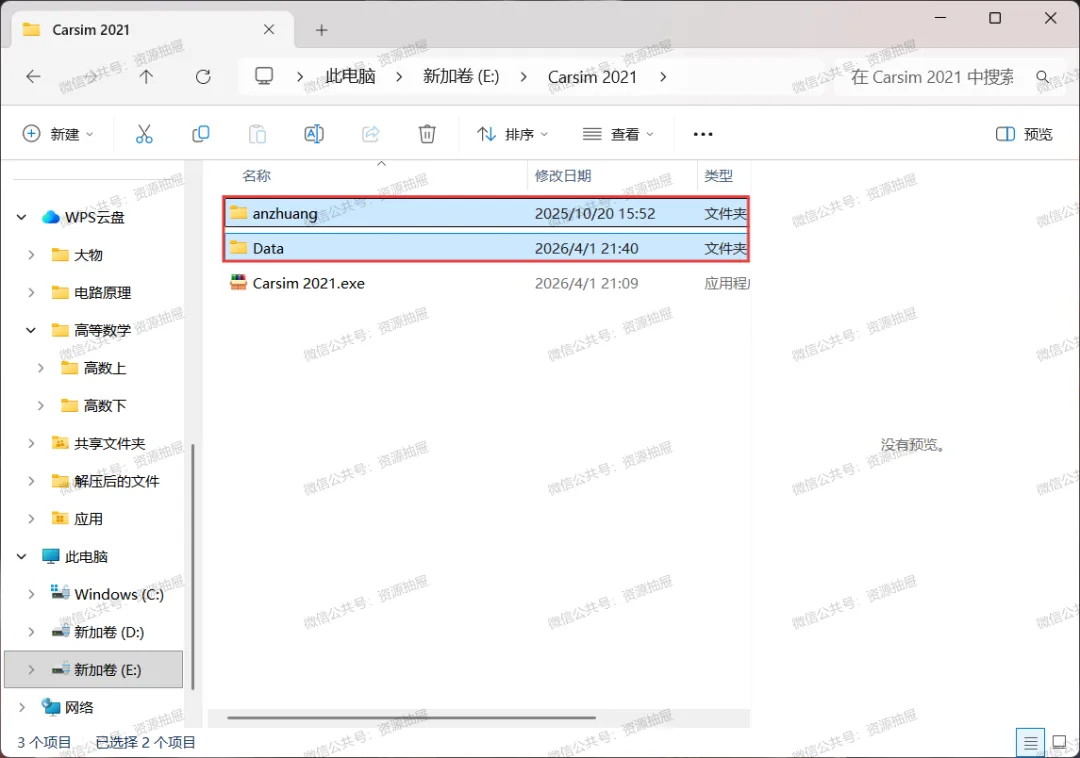Click 新加卷 (E:) in the address breadcrumb
The height and width of the screenshot is (758, 1080).
461,76
